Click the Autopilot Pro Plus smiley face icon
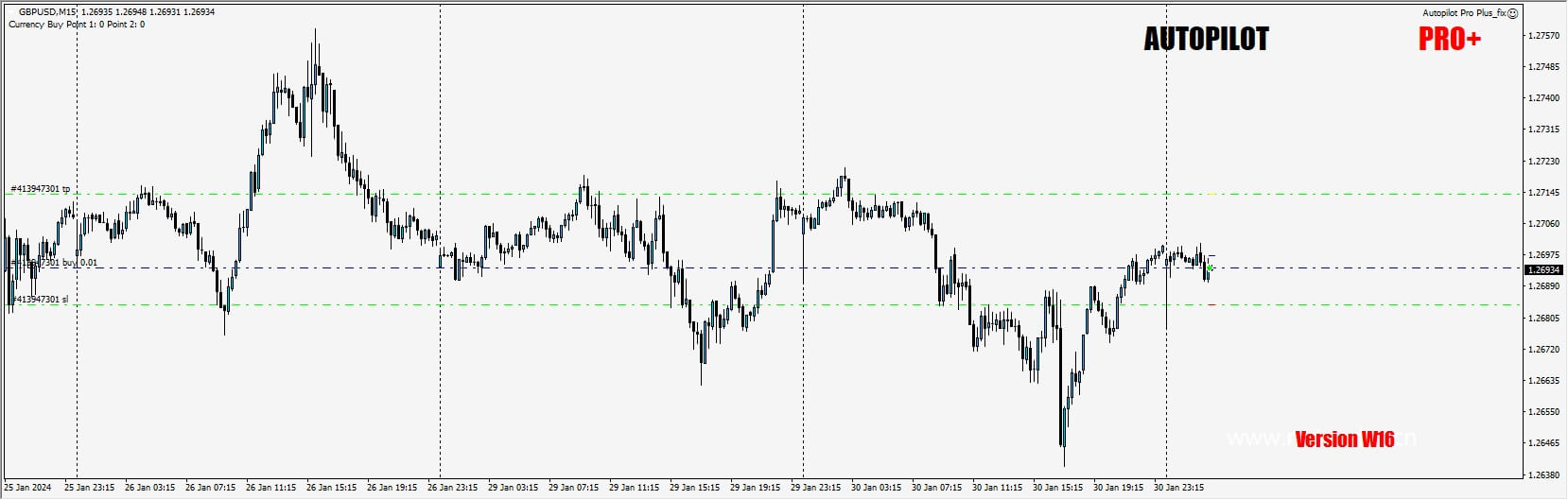The image size is (1568, 500). point(1512,13)
